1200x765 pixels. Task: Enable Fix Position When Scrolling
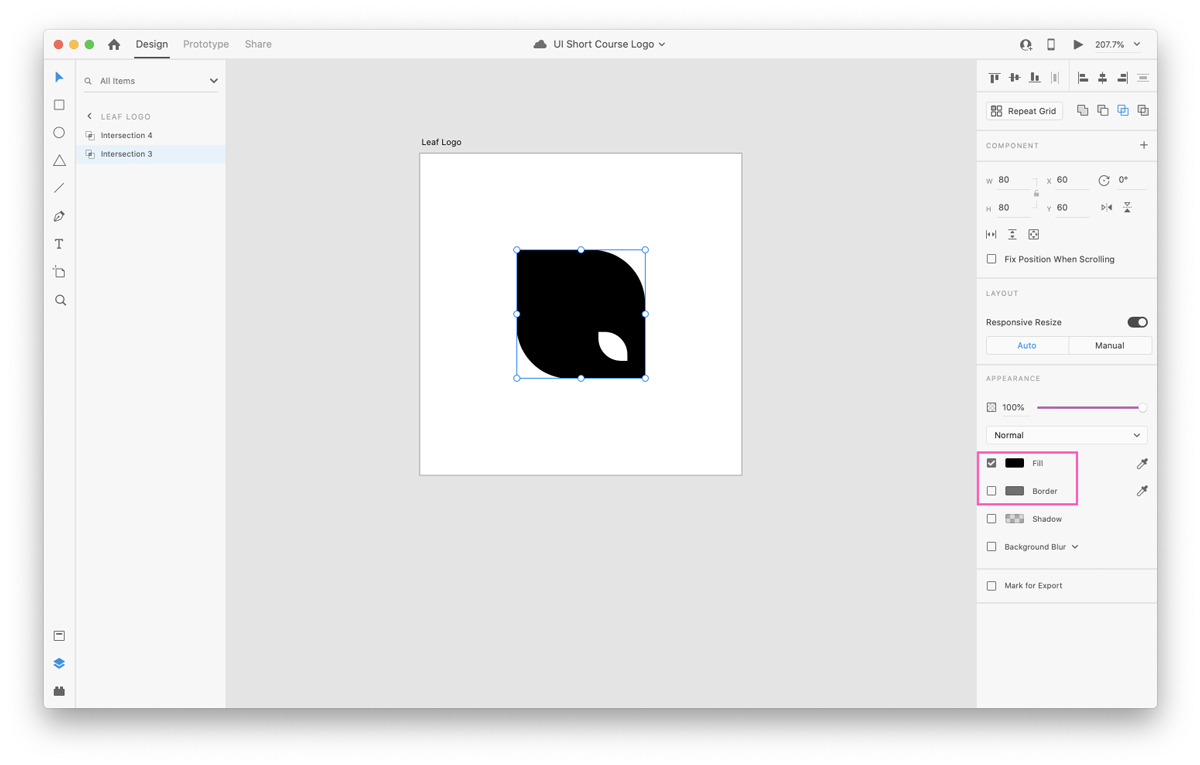click(992, 259)
